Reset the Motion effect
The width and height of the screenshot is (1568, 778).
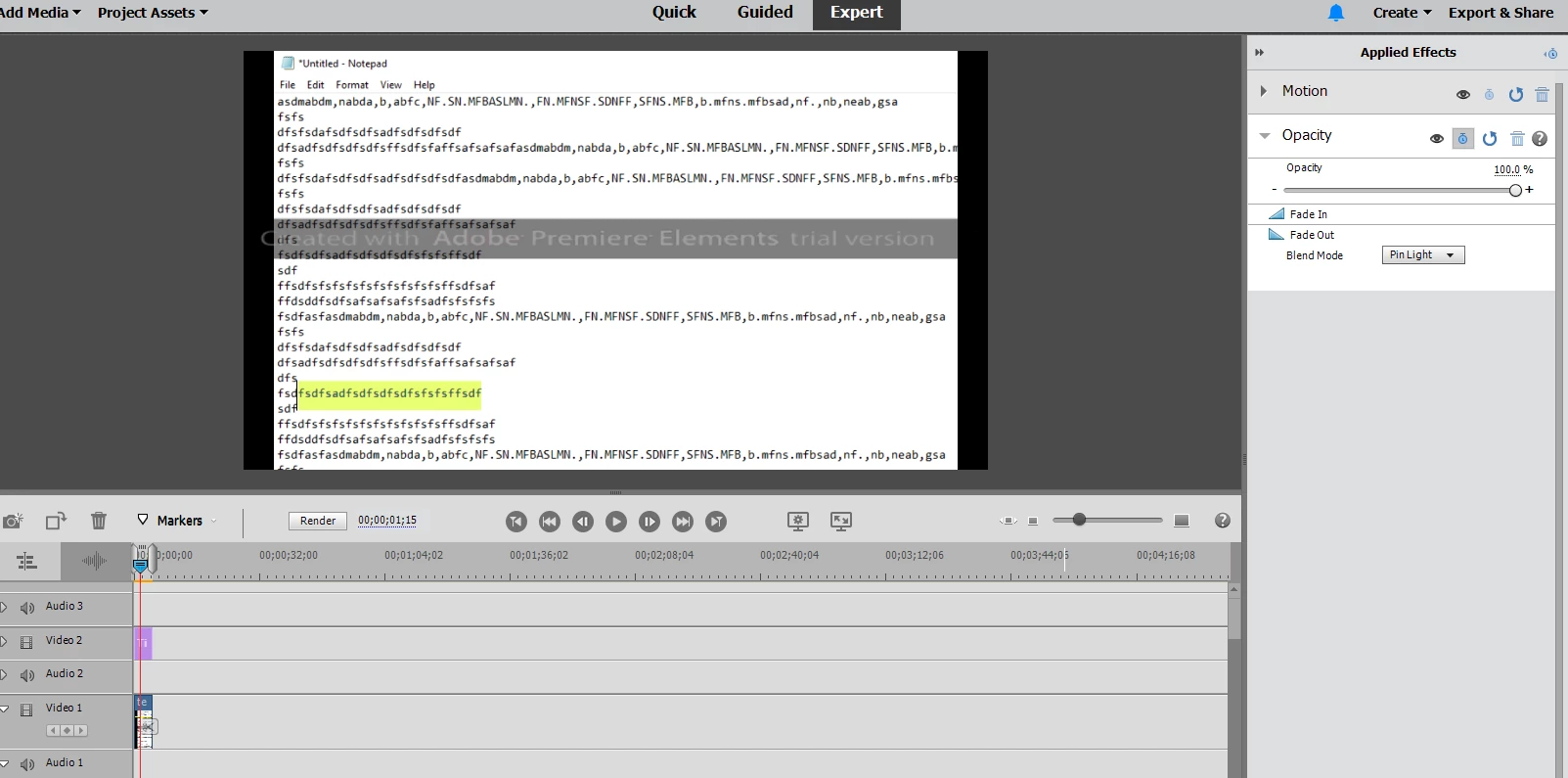tap(1516, 95)
